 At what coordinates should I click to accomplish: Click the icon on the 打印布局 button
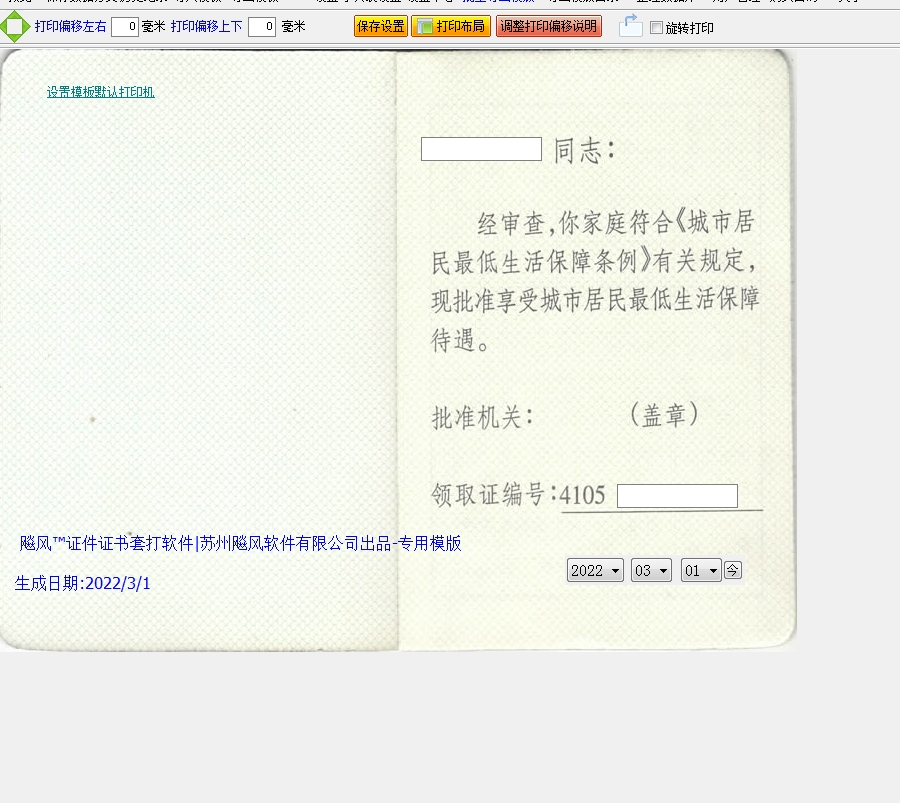point(424,27)
